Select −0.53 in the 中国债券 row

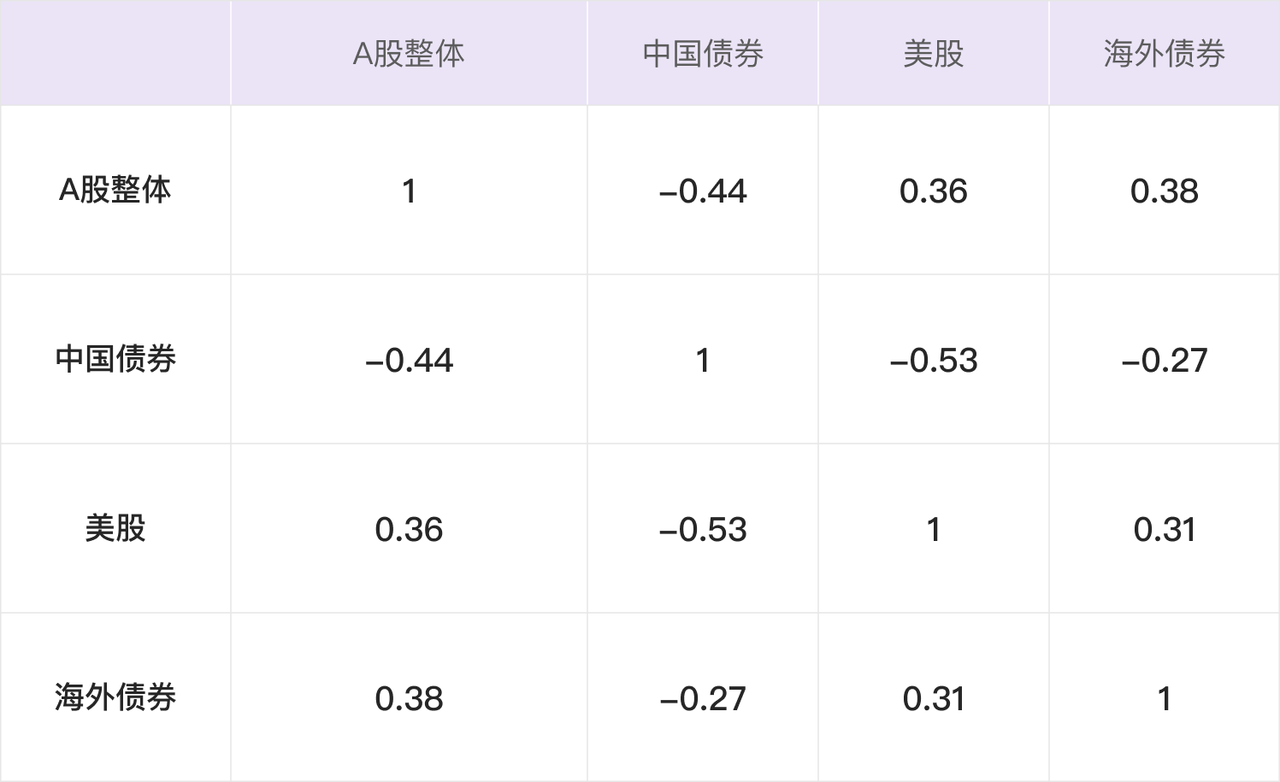933,360
